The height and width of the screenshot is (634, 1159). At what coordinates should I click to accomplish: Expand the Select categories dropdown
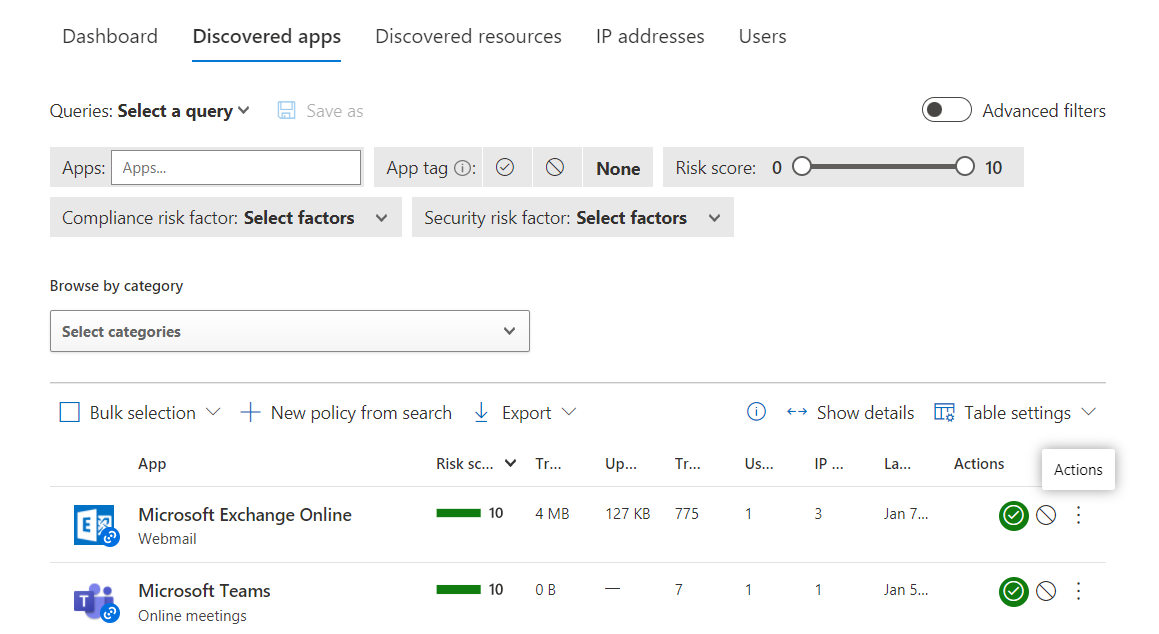coord(289,331)
